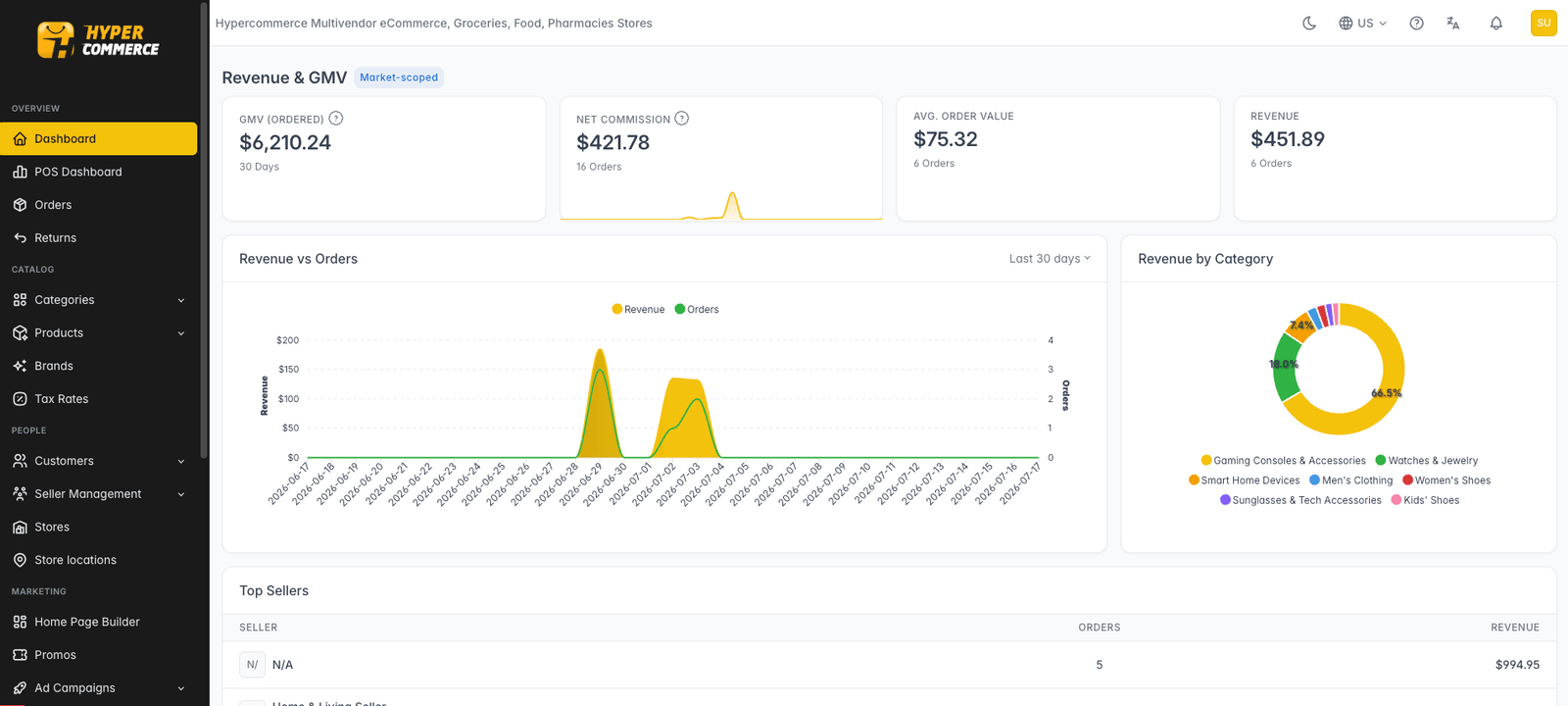Click the Market-scoped badge
The width and height of the screenshot is (1568, 706).
(399, 77)
